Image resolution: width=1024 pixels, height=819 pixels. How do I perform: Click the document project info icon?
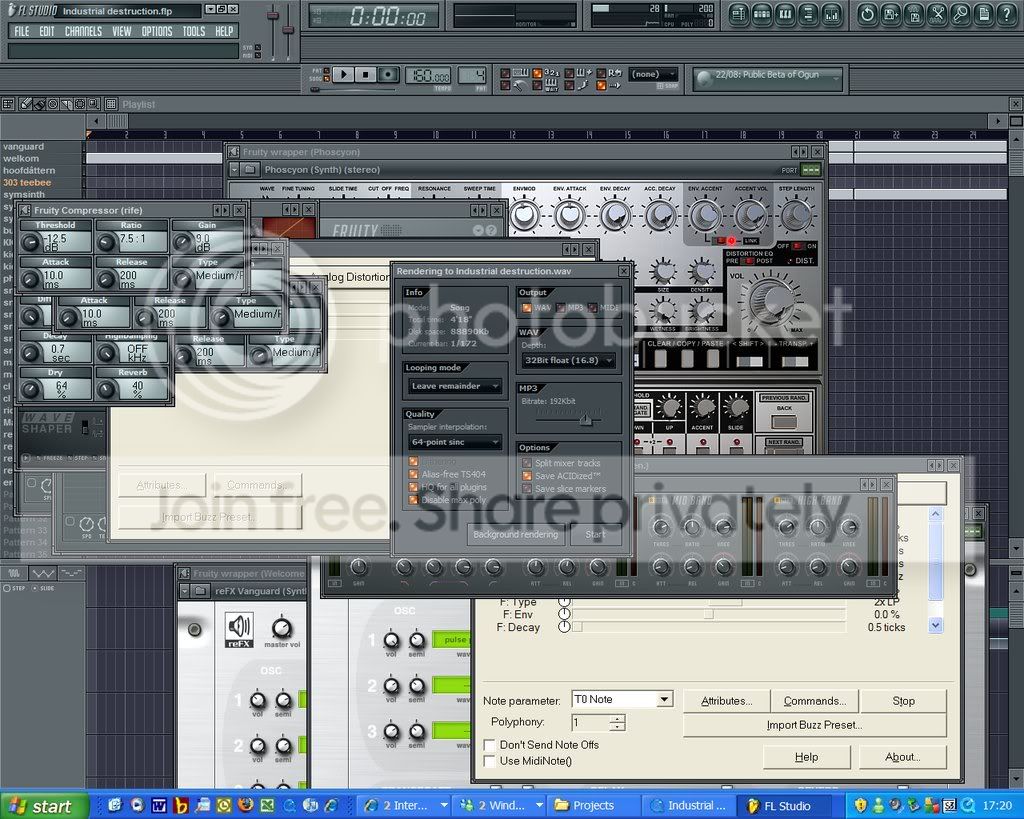pos(984,14)
